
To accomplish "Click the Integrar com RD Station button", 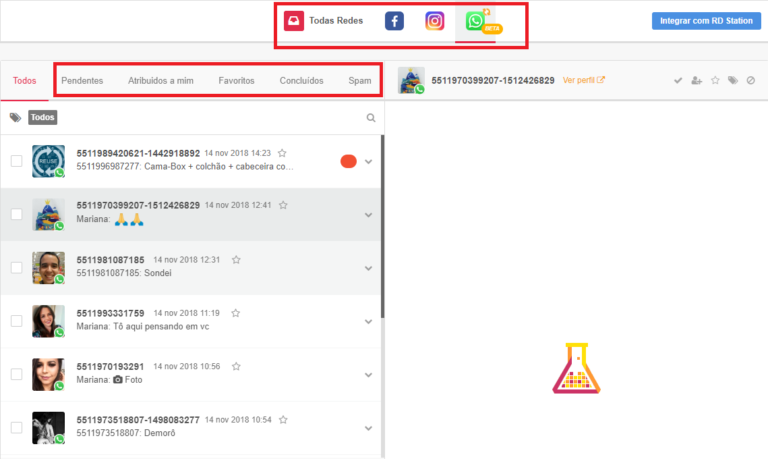I will coord(706,21).
